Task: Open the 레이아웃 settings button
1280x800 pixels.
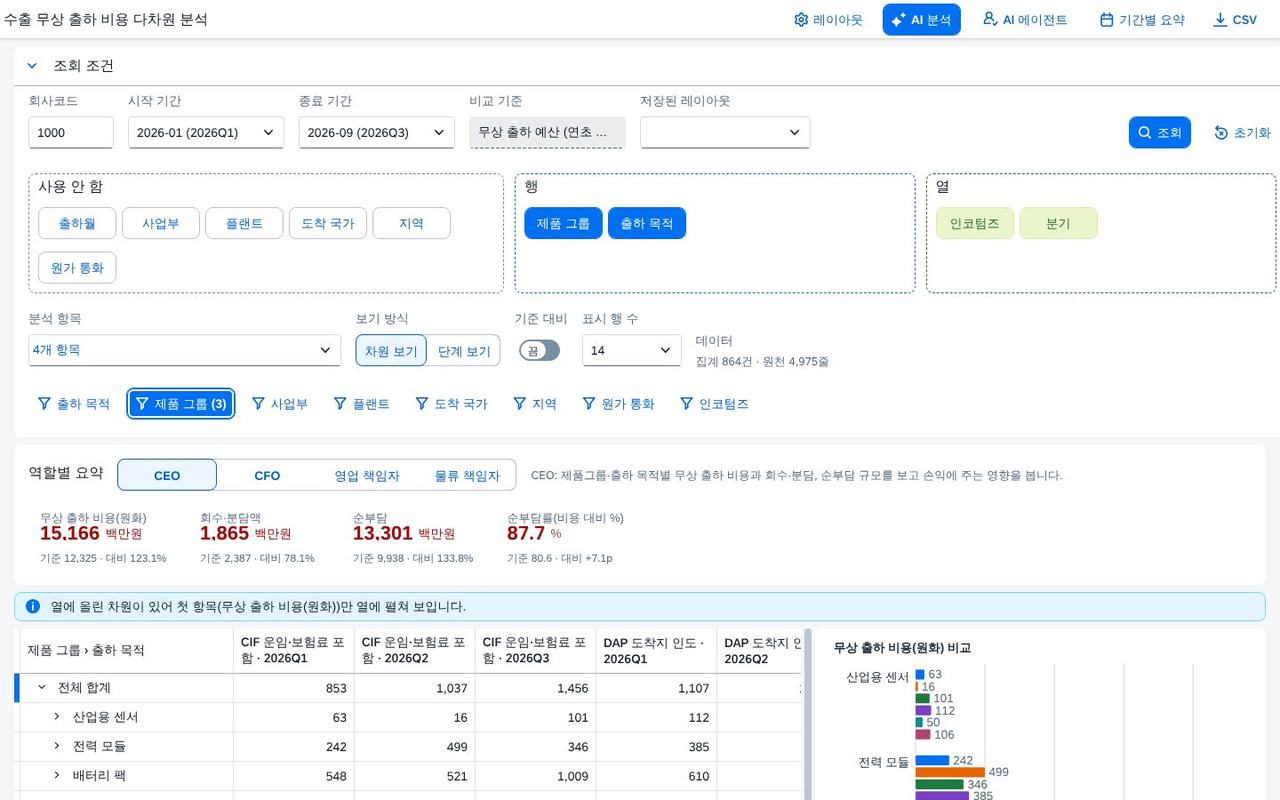Action: click(x=828, y=20)
